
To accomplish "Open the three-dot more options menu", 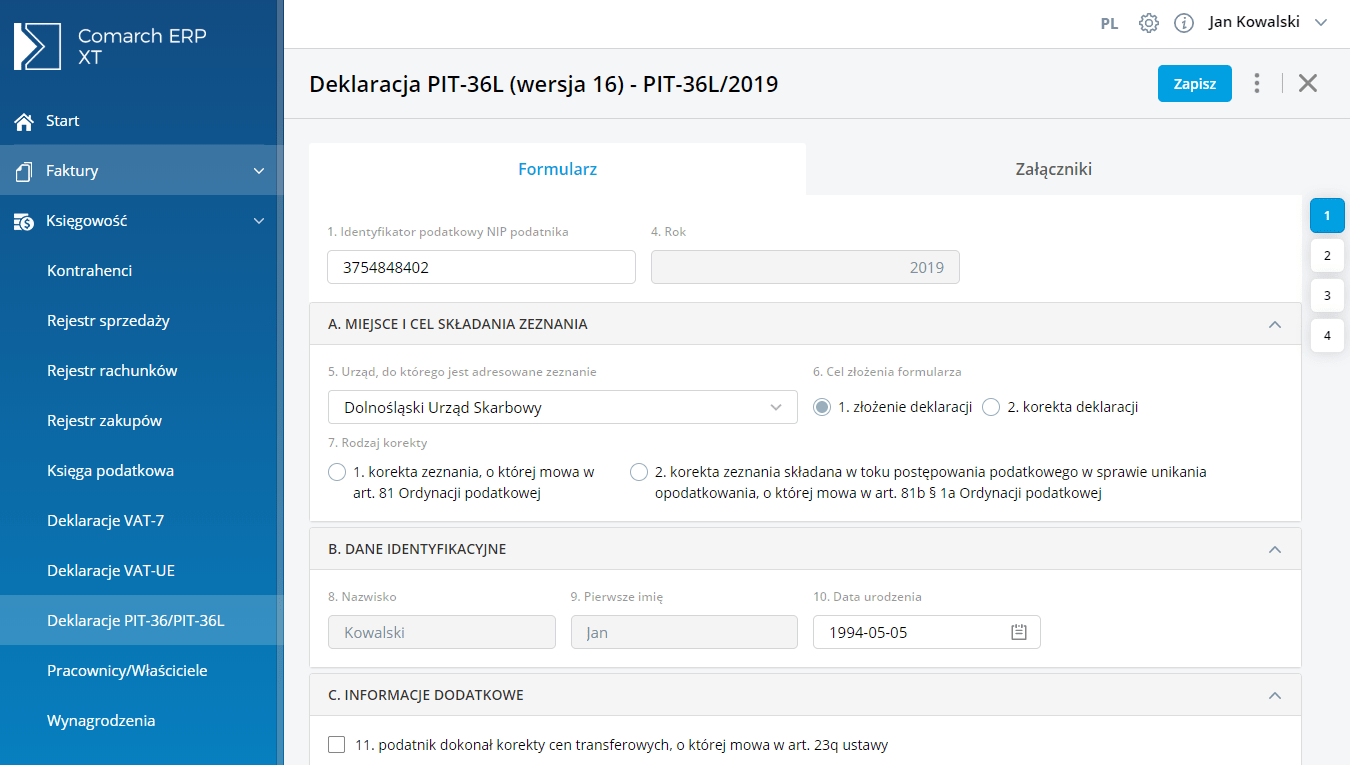I will 1257,83.
